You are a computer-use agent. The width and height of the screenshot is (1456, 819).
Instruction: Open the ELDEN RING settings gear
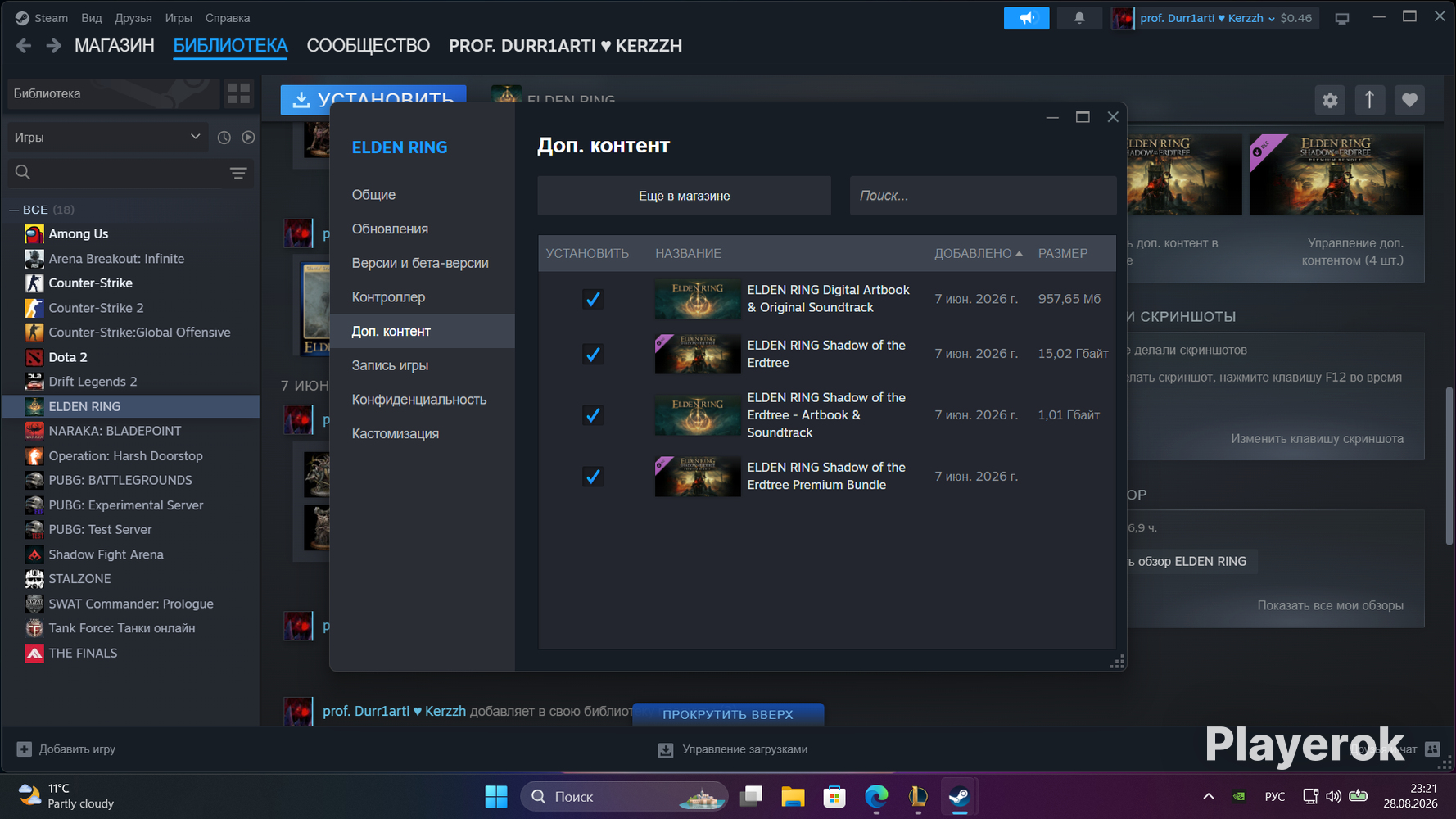click(1330, 100)
